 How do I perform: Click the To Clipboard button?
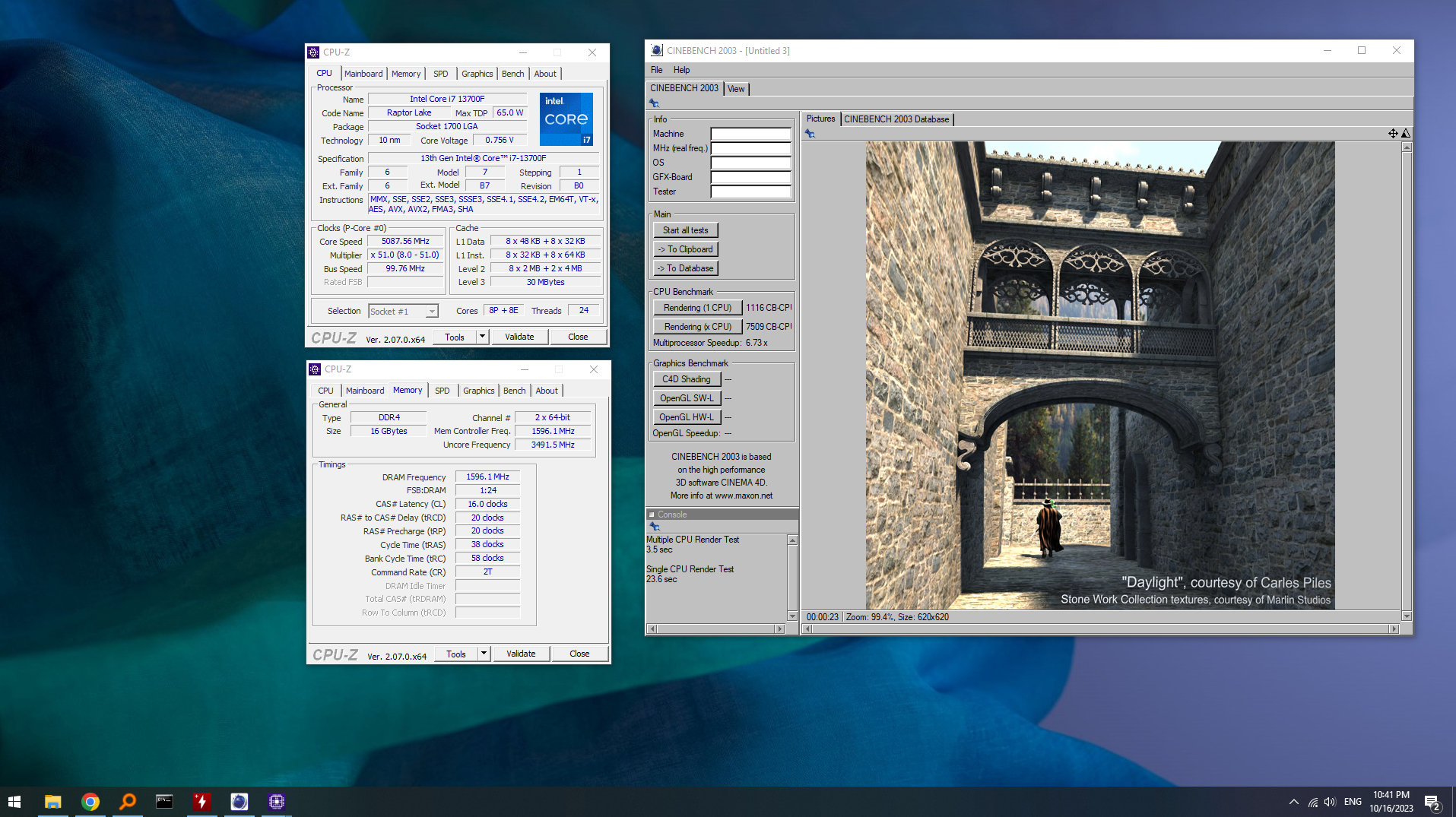point(685,249)
